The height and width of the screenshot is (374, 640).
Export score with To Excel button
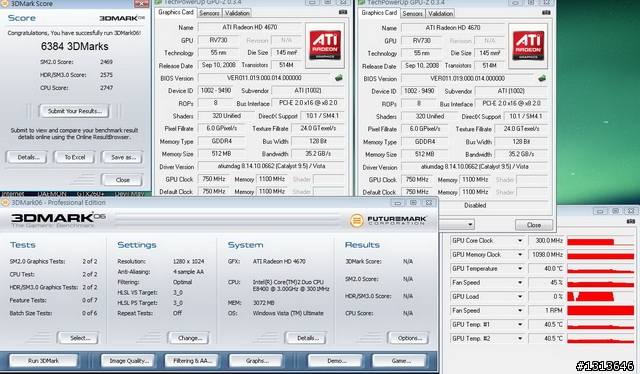pos(75,157)
